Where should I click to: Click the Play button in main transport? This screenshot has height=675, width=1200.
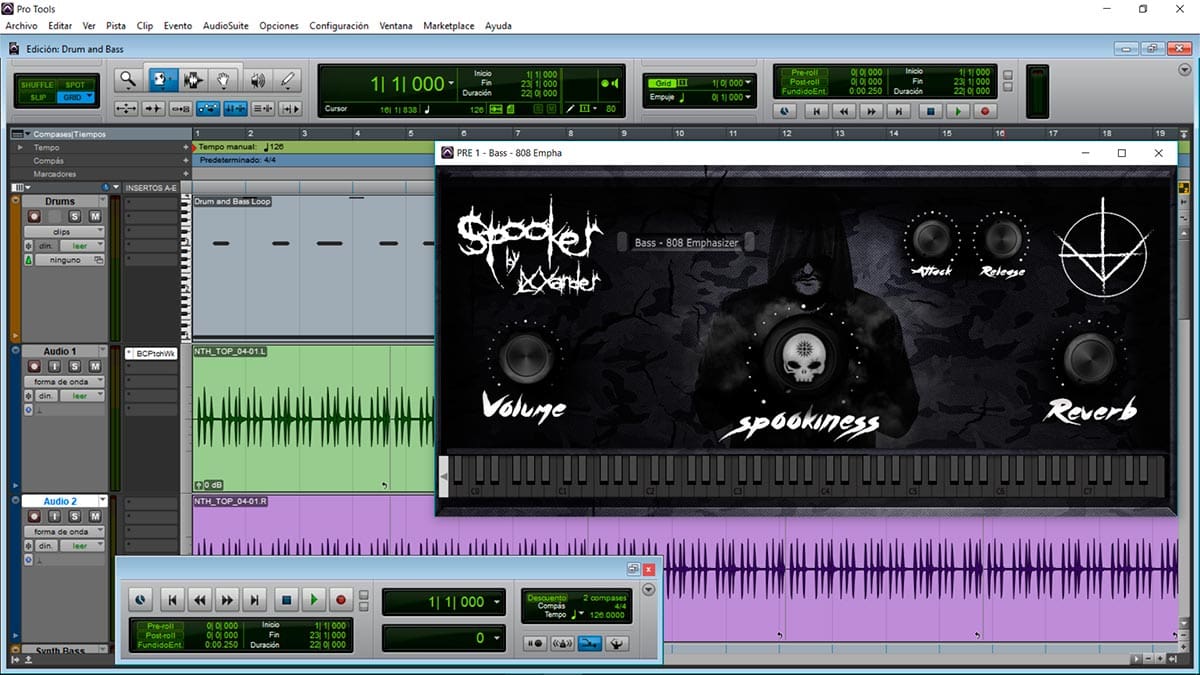pyautogui.click(x=958, y=112)
